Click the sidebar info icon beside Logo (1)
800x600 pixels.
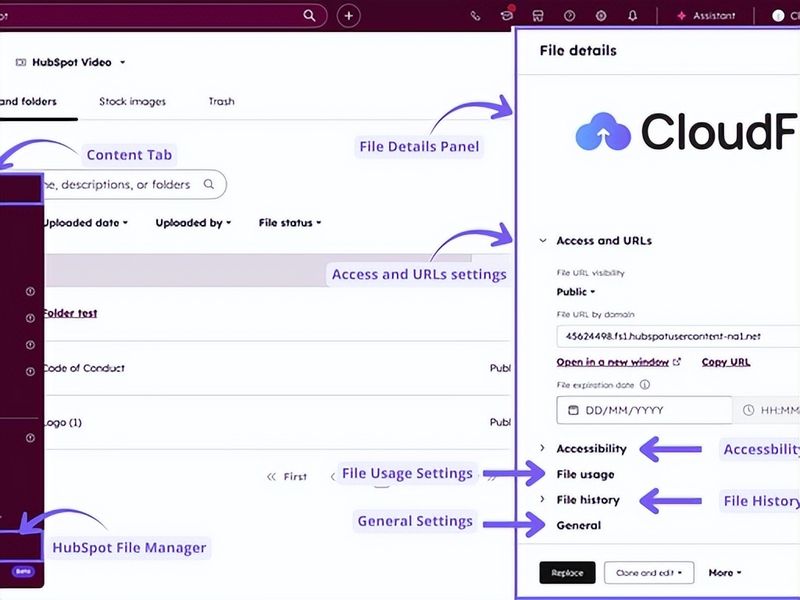click(30, 438)
